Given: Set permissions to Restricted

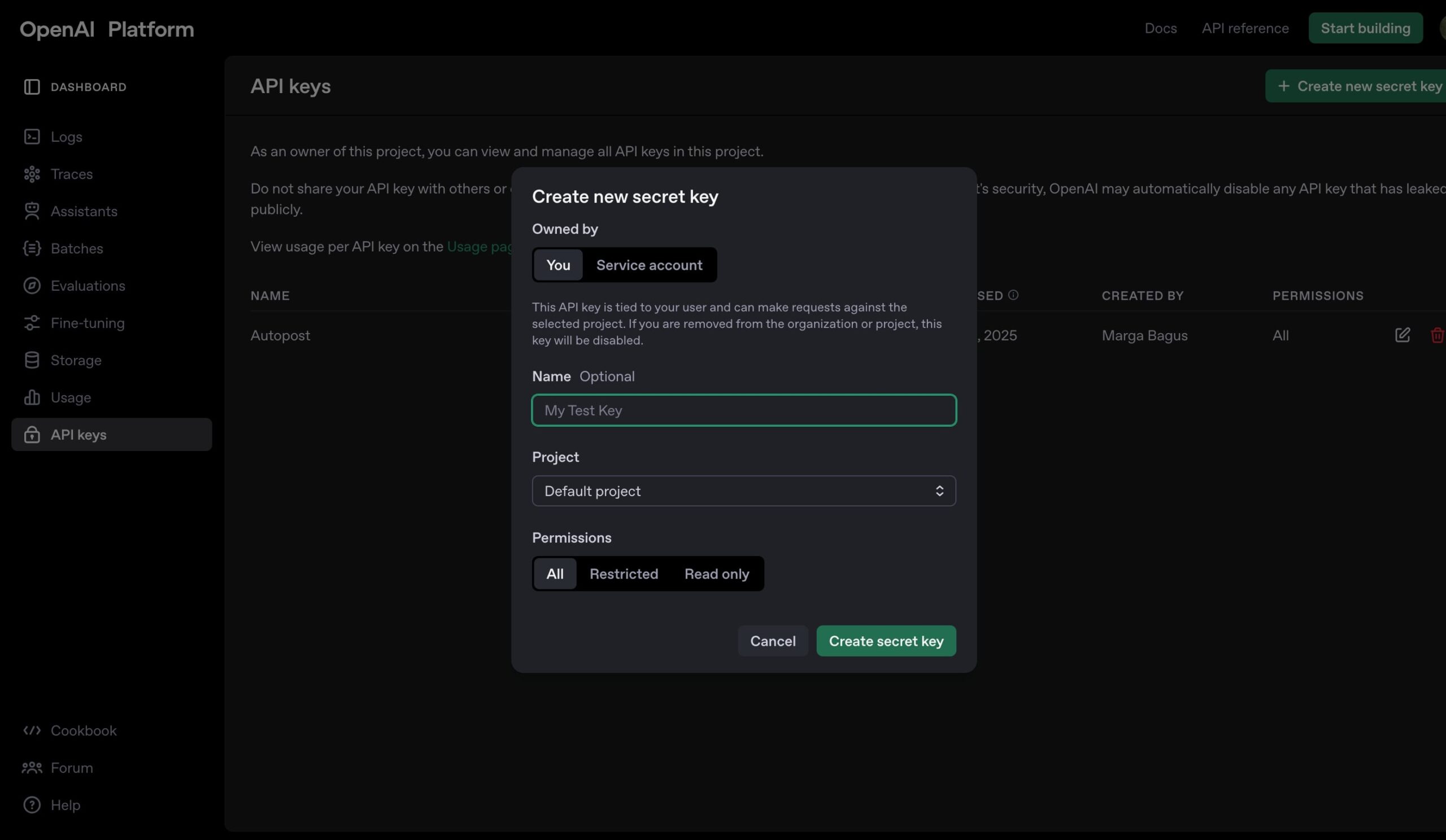Looking at the screenshot, I should [623, 574].
